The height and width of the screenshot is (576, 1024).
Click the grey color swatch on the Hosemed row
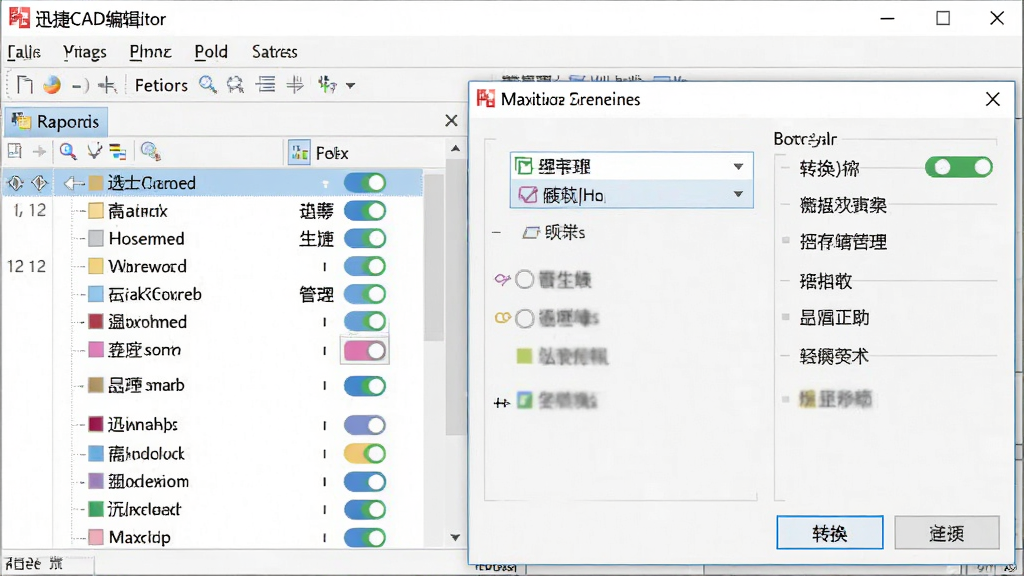pos(96,238)
